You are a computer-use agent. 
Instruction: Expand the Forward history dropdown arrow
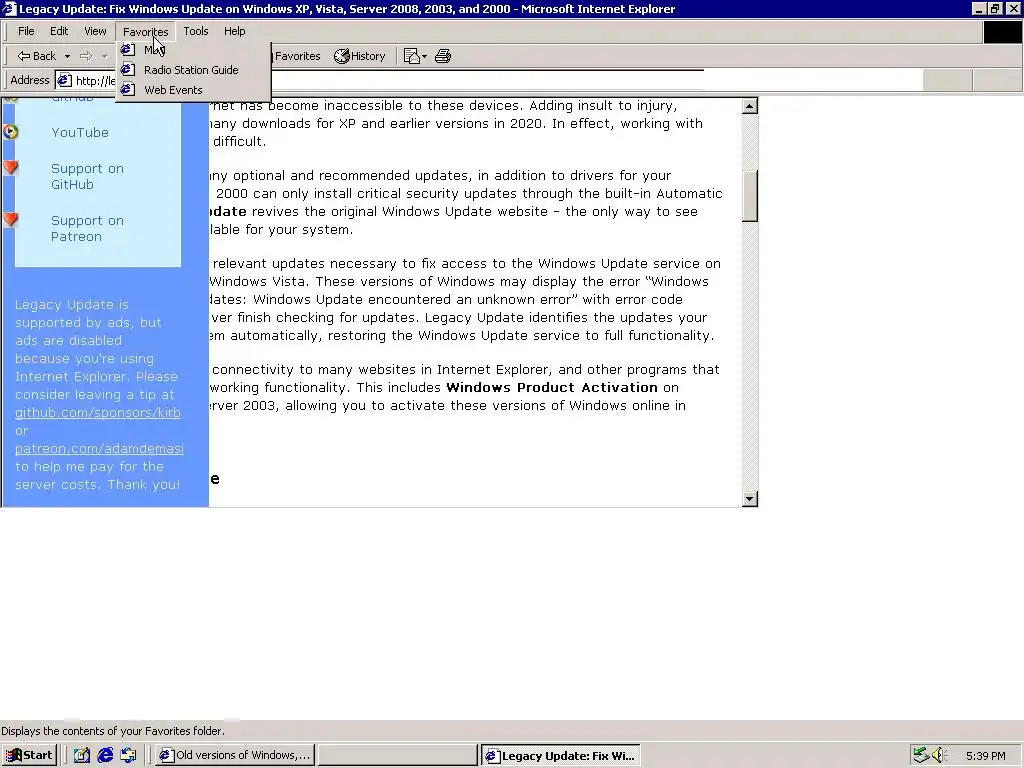104,56
